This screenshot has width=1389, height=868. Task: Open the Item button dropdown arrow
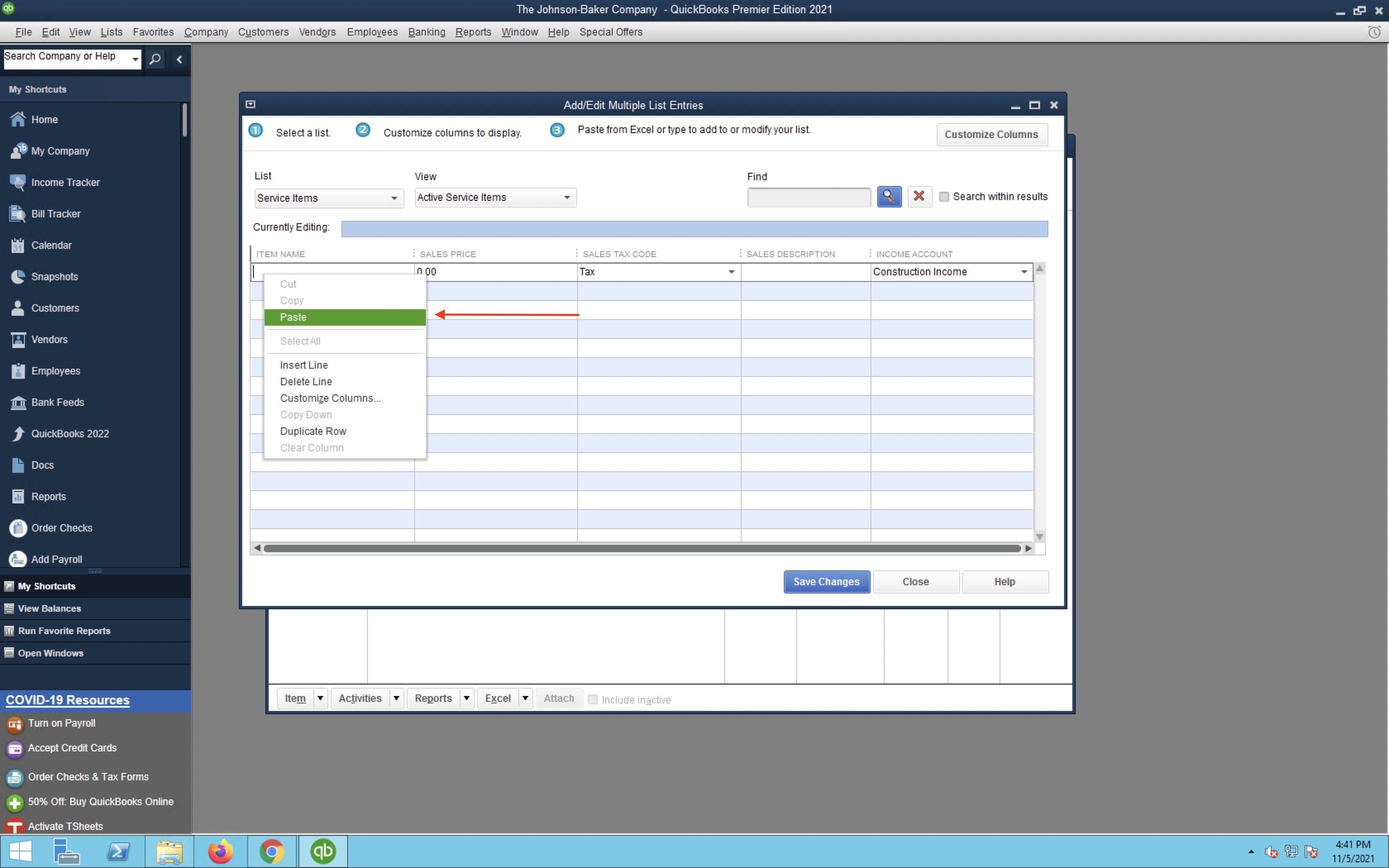coord(320,698)
